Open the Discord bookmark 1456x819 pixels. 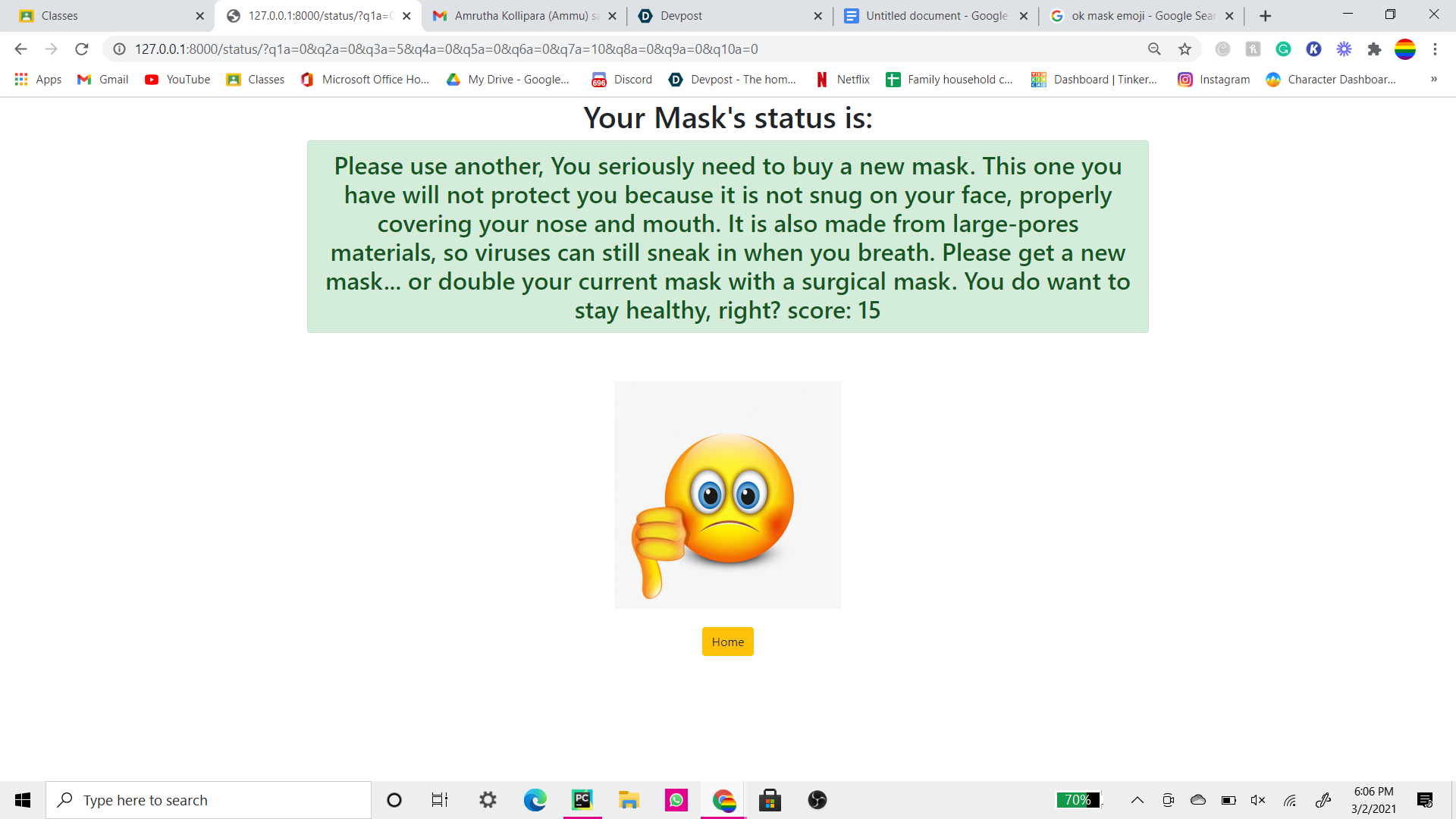click(621, 80)
